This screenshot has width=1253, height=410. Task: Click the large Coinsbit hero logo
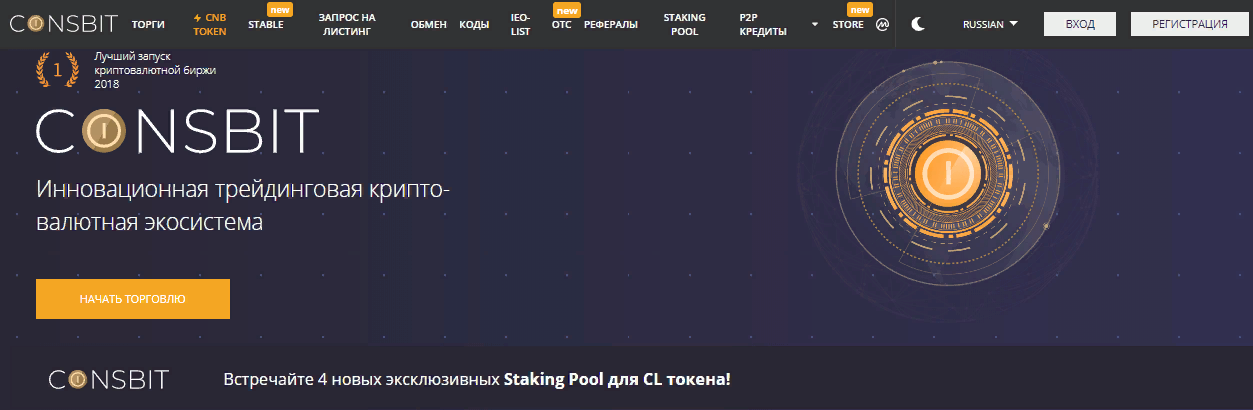[177, 131]
